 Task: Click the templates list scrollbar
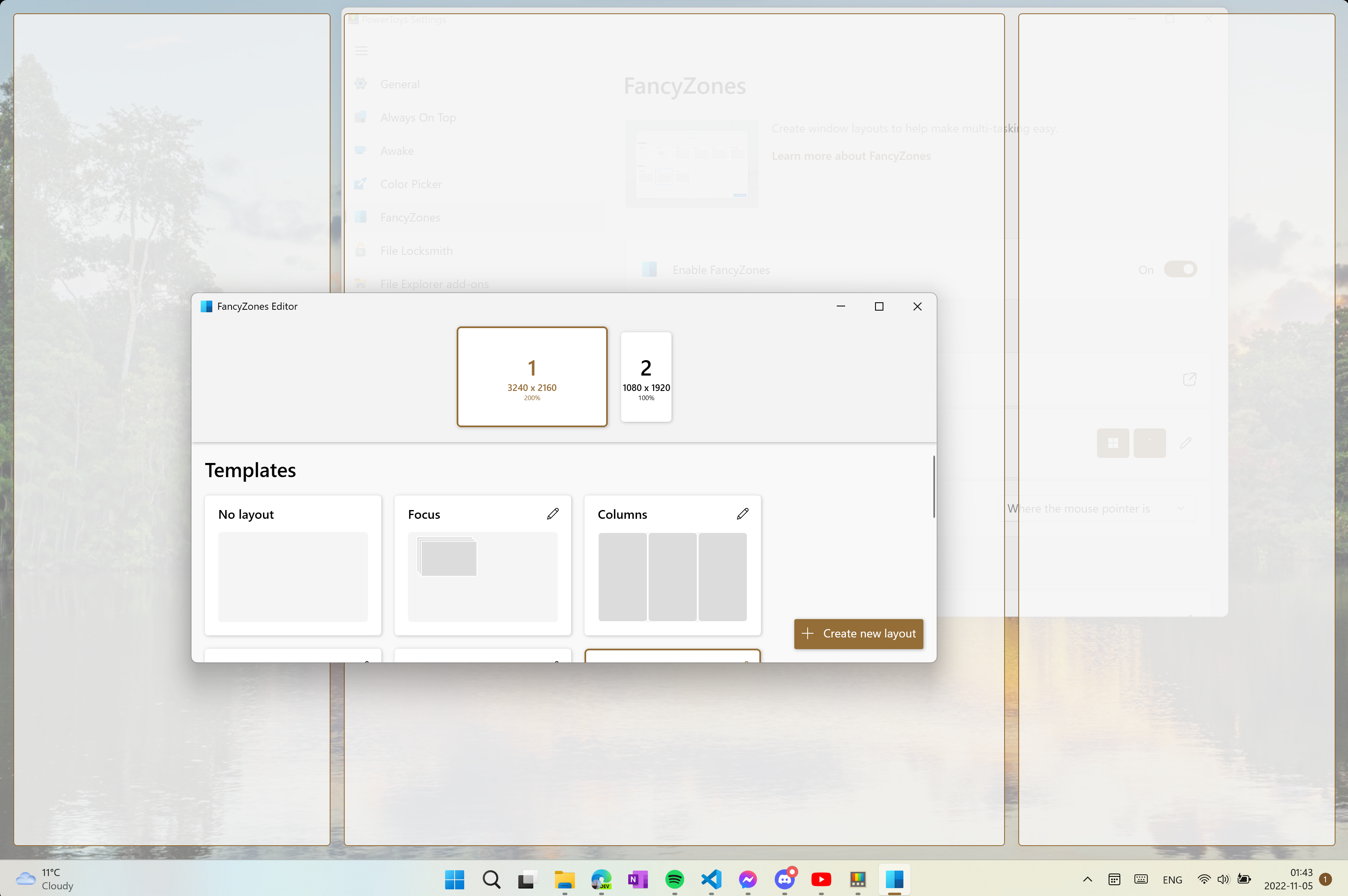(x=934, y=487)
